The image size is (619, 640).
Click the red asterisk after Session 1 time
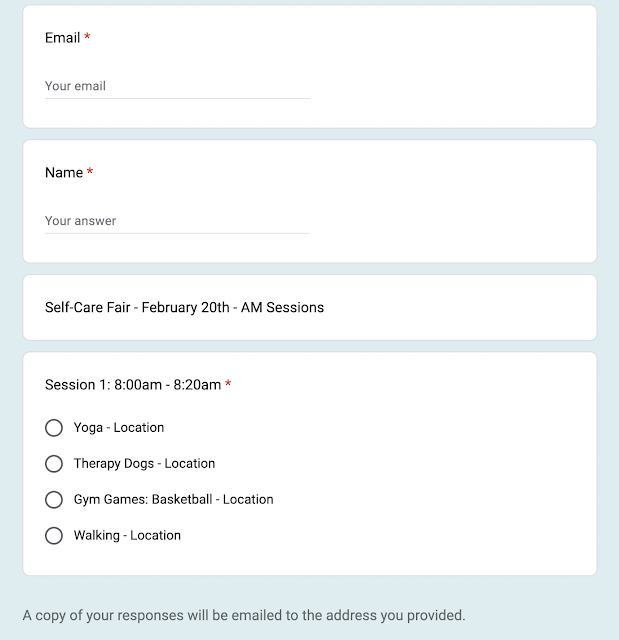[x=228, y=385]
